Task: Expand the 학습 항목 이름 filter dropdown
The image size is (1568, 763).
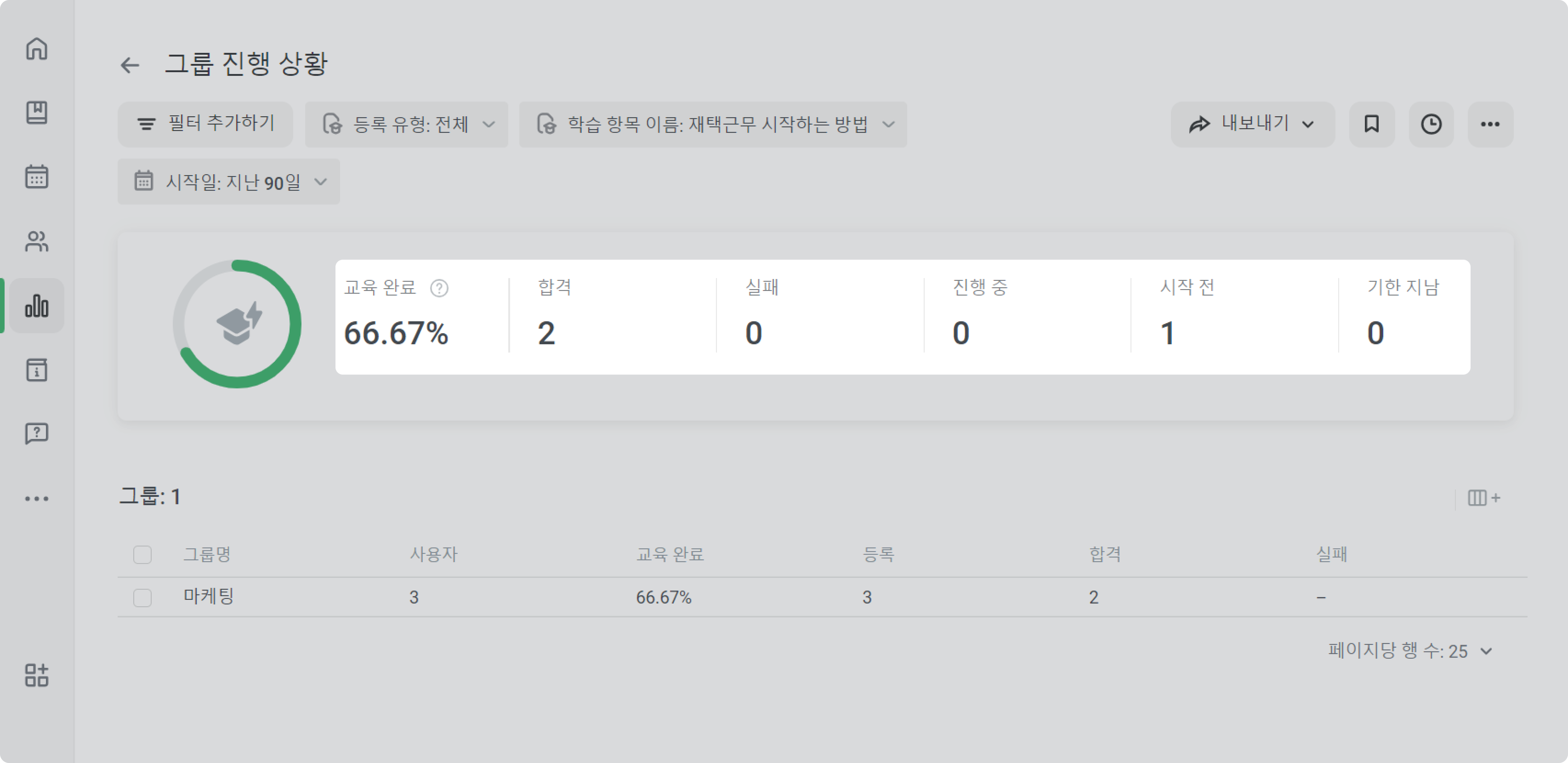Action: pos(713,124)
